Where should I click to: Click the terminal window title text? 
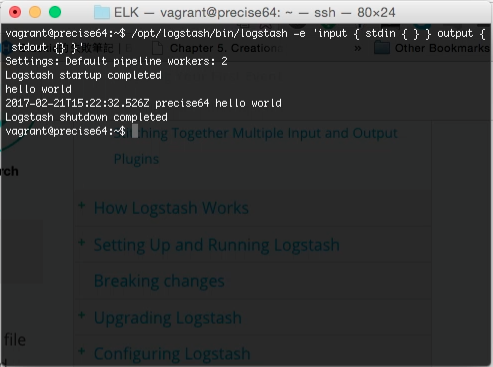pos(255,13)
